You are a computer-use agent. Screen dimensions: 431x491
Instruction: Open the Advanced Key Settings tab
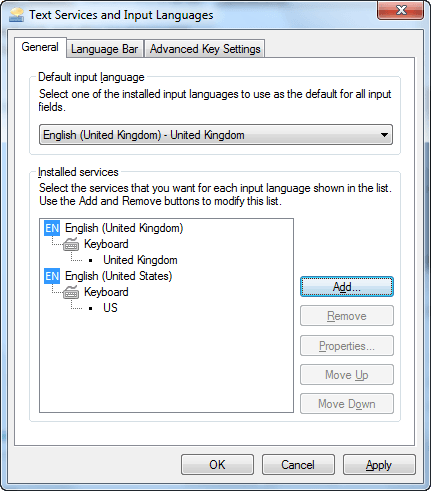click(x=205, y=49)
